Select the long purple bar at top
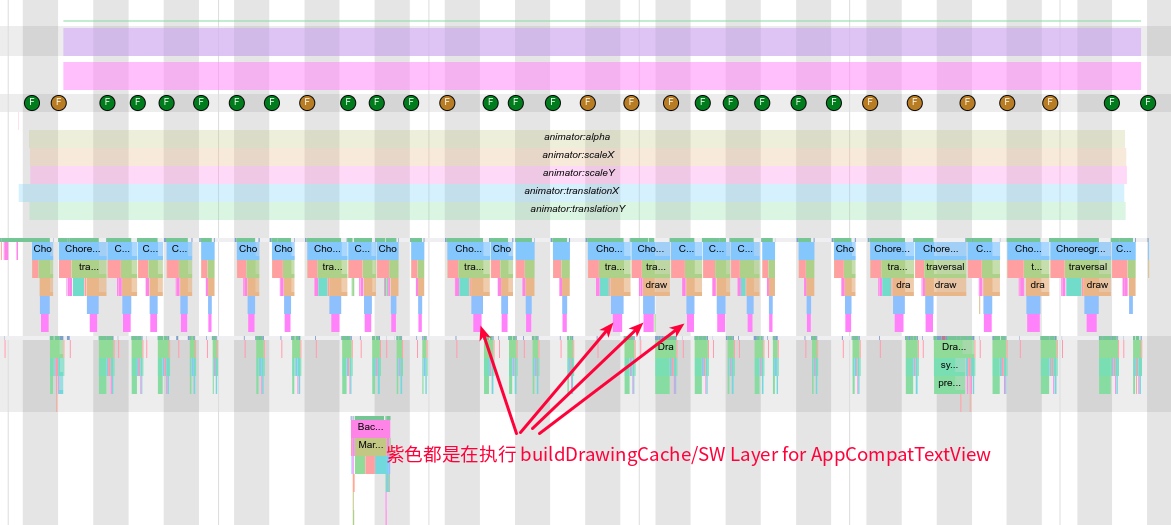 601,42
